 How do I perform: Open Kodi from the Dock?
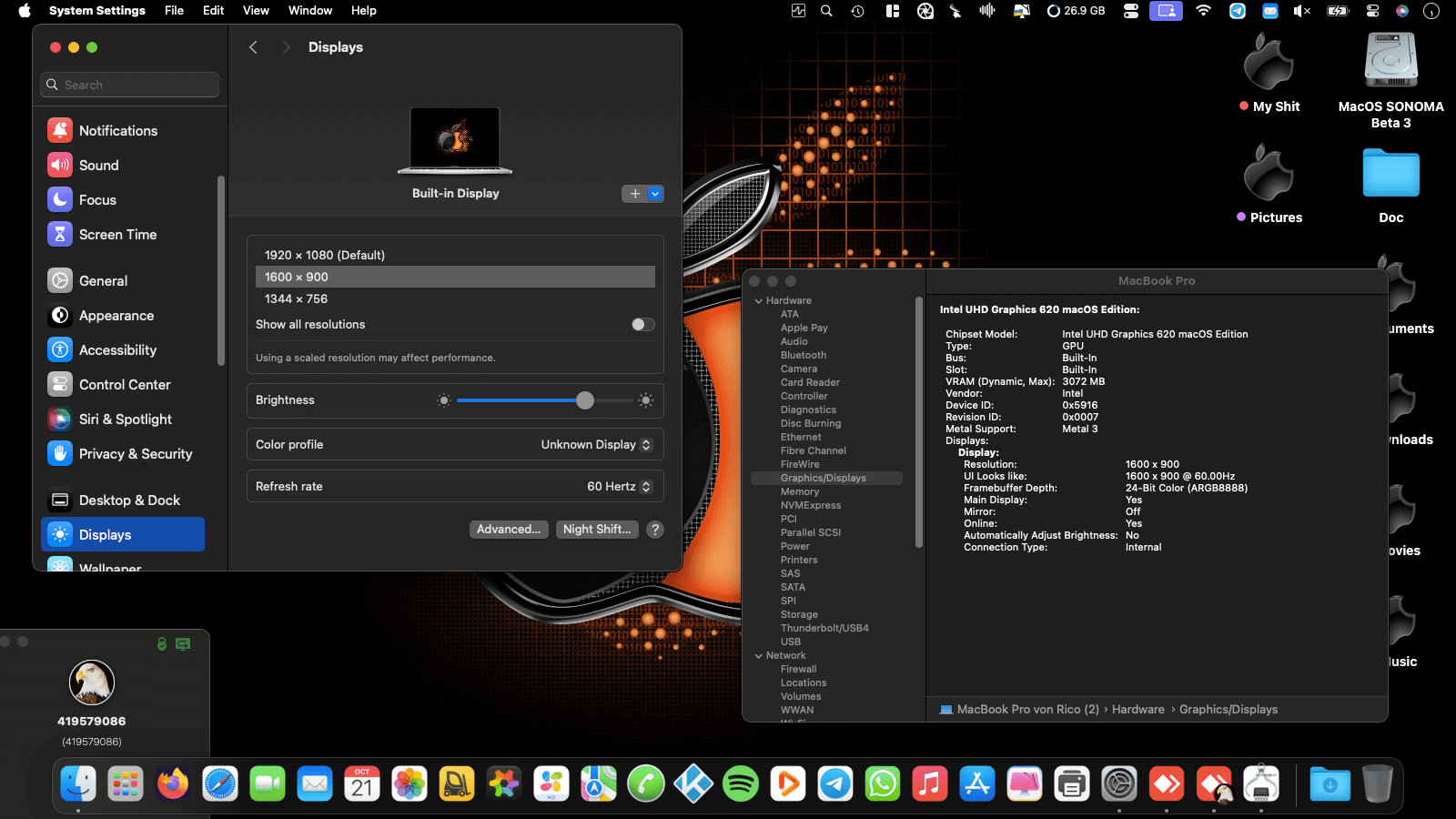click(x=693, y=784)
